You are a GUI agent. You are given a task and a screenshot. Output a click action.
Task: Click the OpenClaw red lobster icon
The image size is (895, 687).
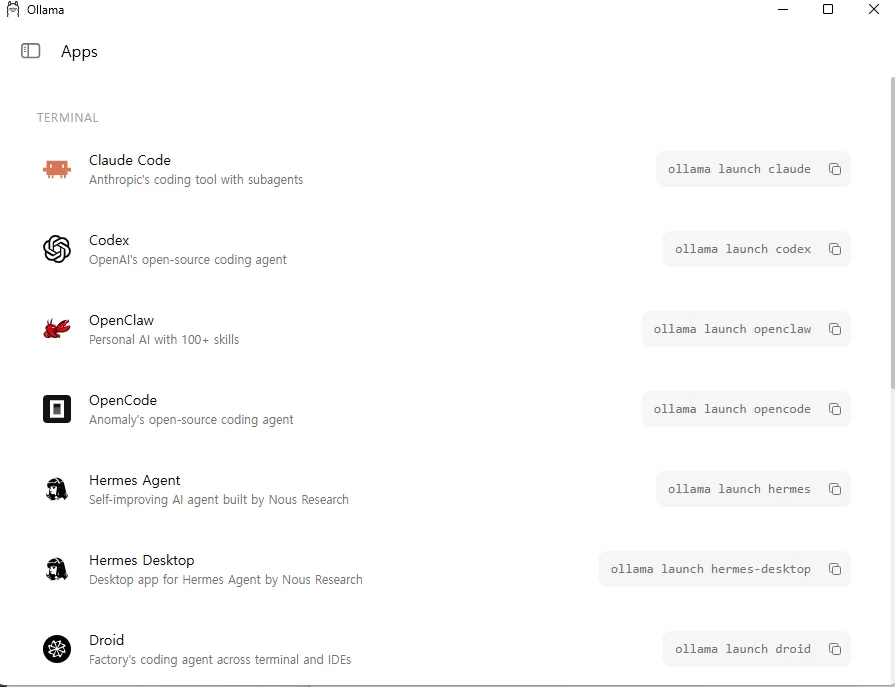click(x=57, y=329)
